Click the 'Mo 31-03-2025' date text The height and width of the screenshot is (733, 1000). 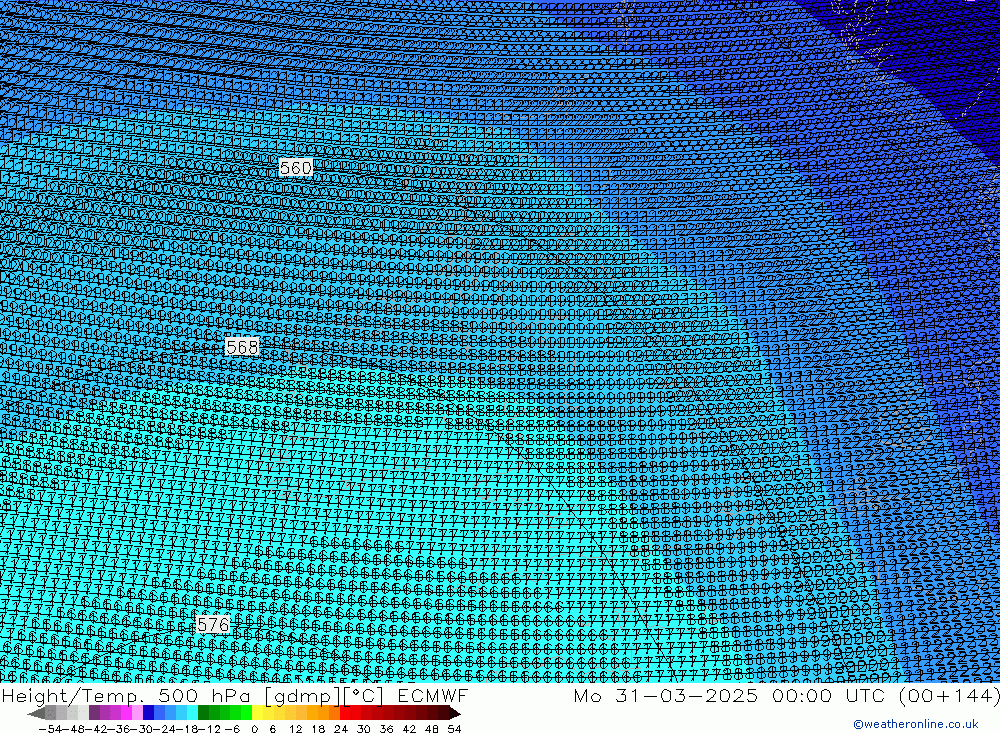[666, 695]
